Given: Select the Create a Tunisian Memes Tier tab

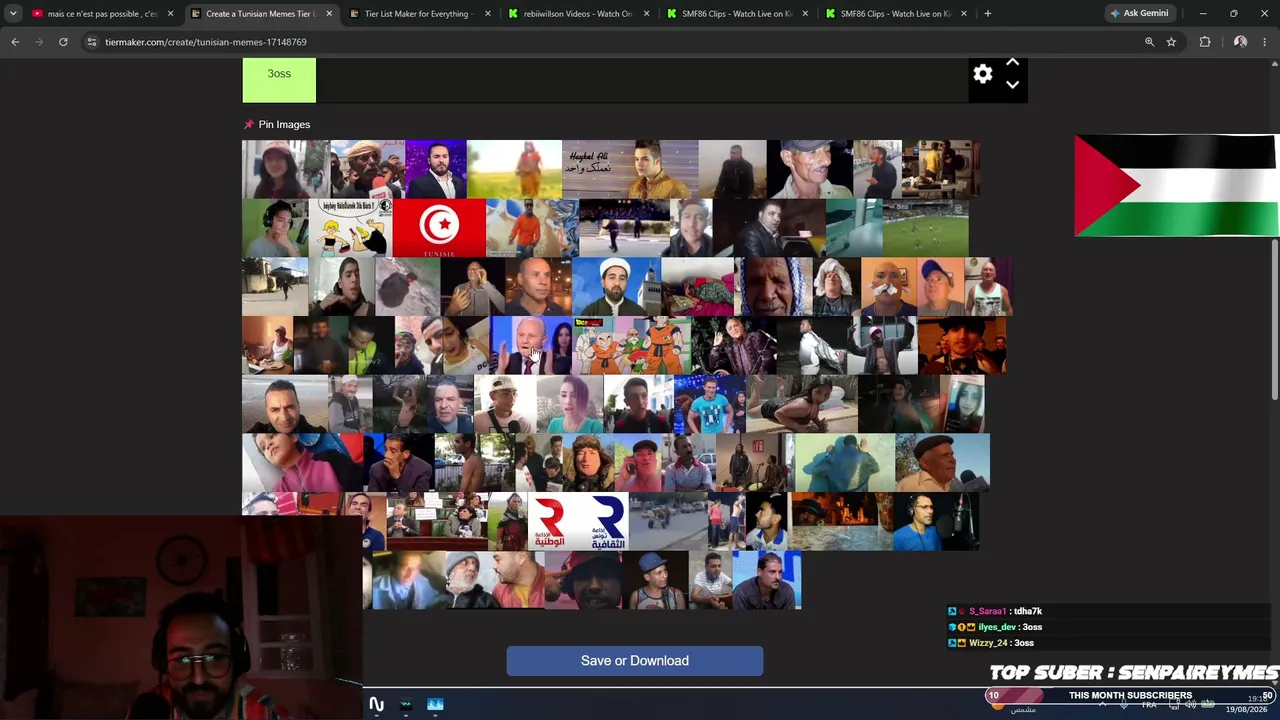Looking at the screenshot, I should tap(260, 14).
